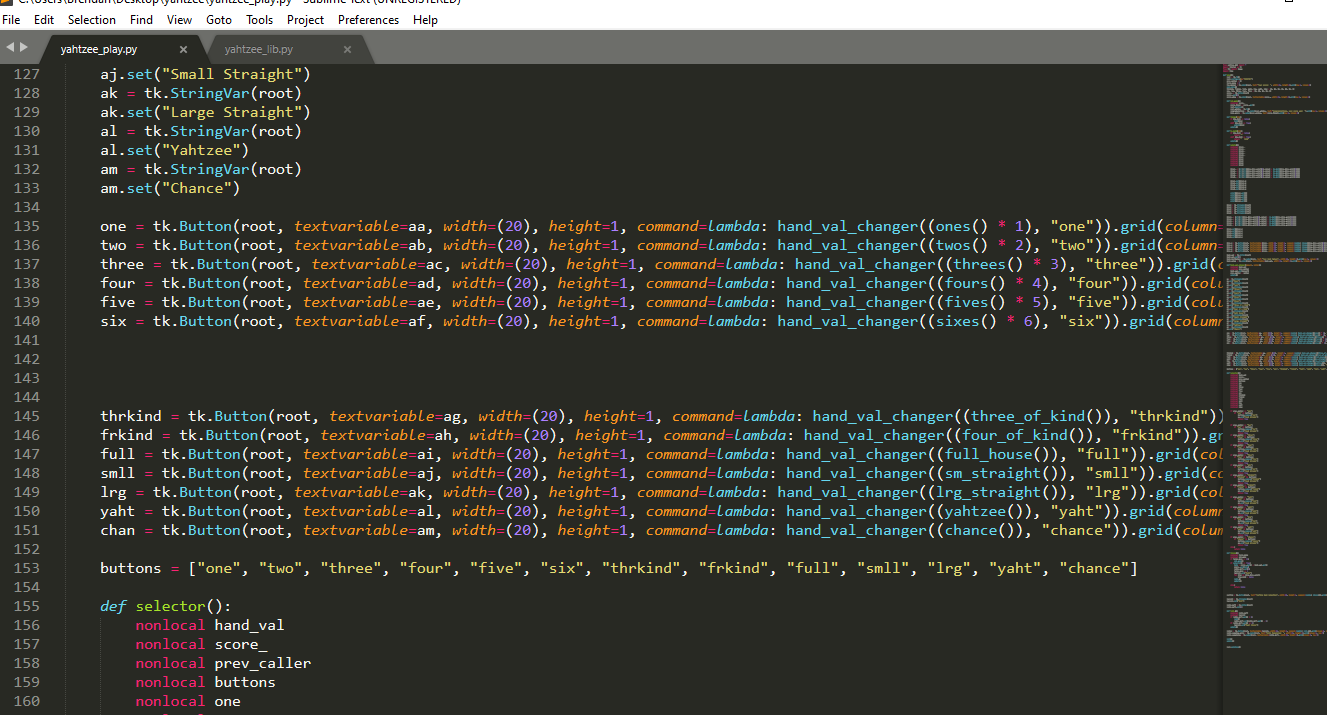The height and width of the screenshot is (715, 1327).
Task: Click line number 141 in gutter
Action: click(26, 340)
